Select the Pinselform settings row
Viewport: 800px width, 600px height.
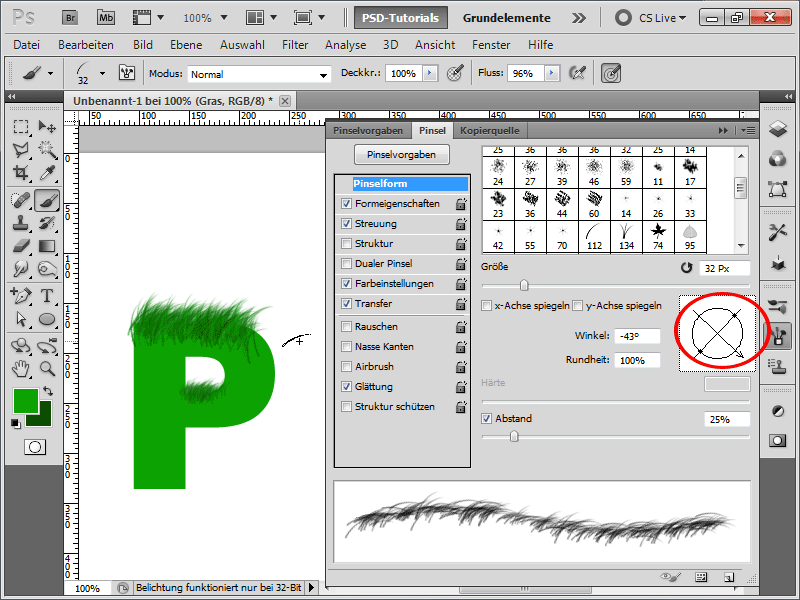coord(403,184)
